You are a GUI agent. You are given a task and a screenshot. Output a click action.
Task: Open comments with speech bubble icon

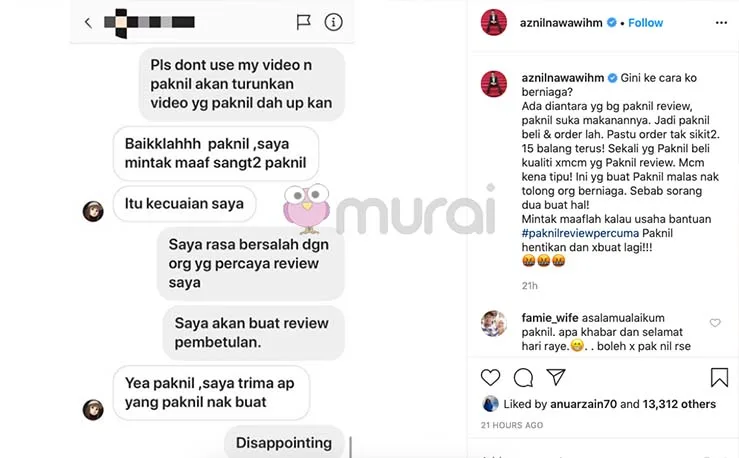523,377
